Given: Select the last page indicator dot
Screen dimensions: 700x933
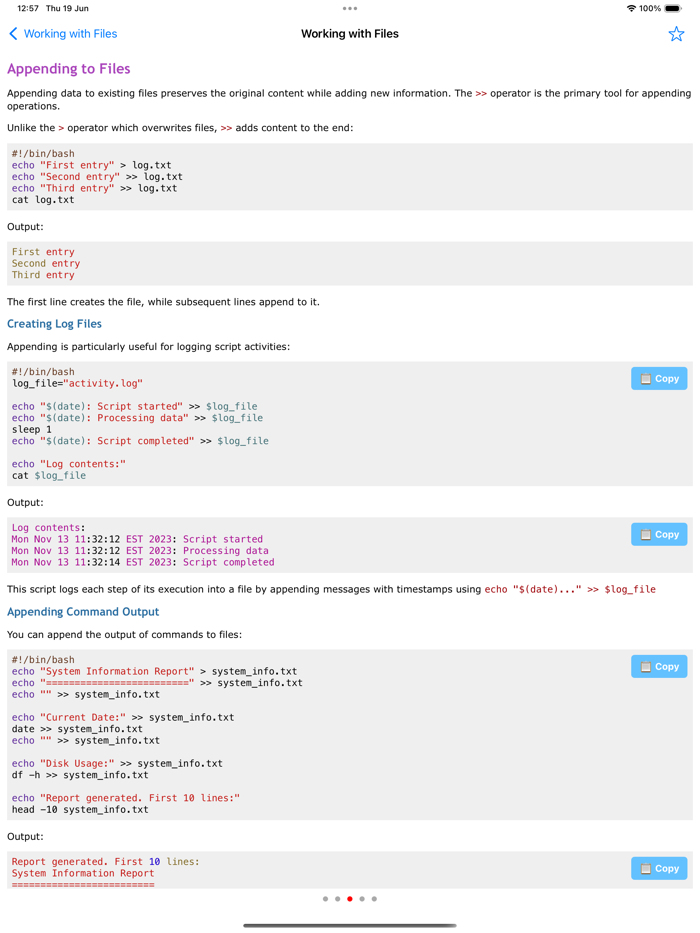Looking at the screenshot, I should click(x=373, y=899).
